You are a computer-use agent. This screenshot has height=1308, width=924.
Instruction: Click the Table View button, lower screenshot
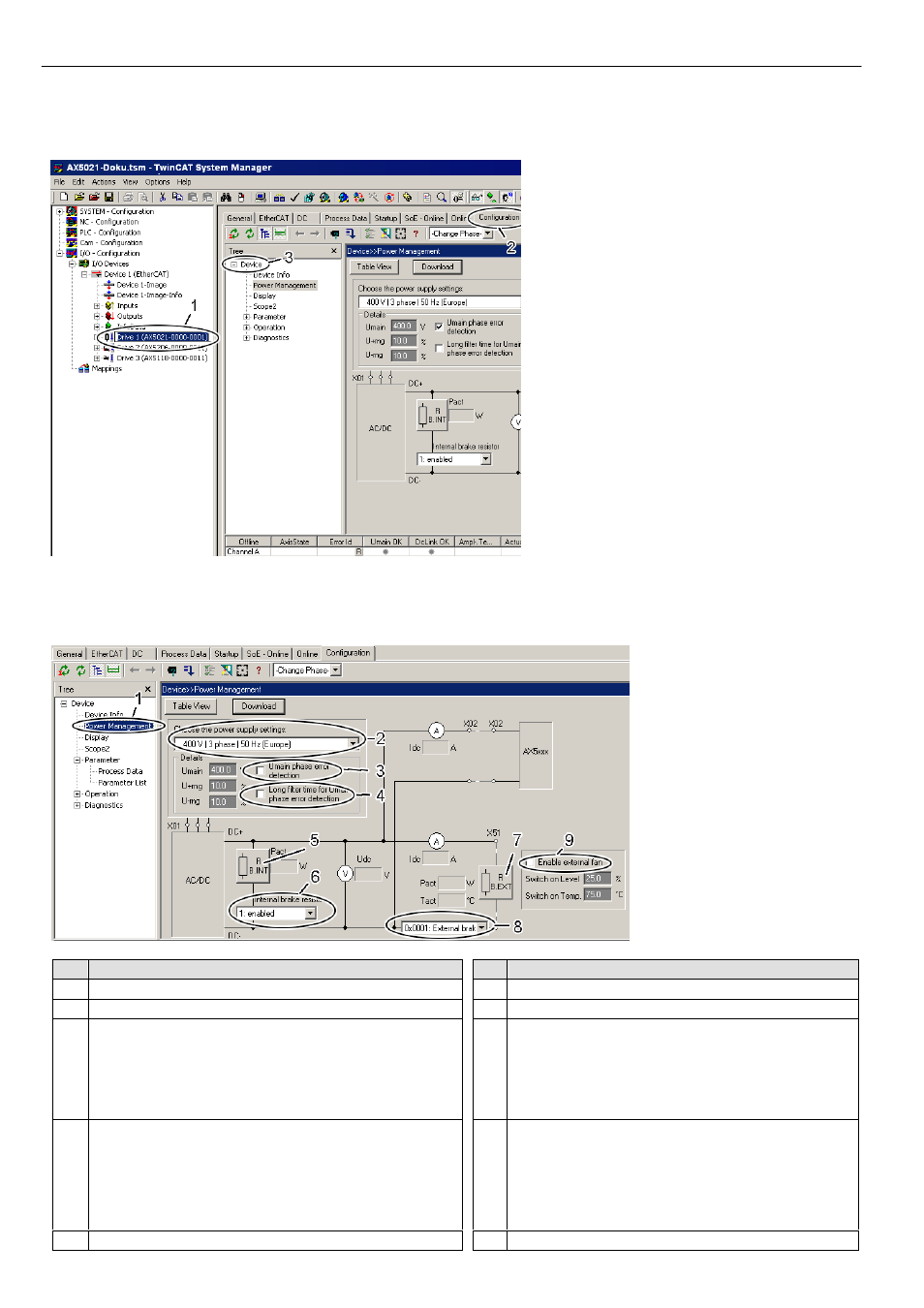coord(192,706)
